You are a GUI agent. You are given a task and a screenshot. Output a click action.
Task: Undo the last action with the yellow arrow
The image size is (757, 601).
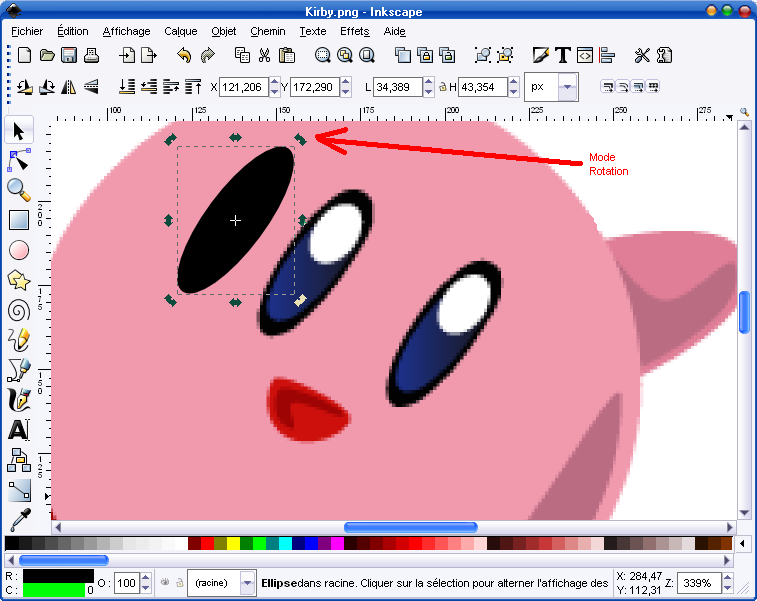(x=184, y=56)
